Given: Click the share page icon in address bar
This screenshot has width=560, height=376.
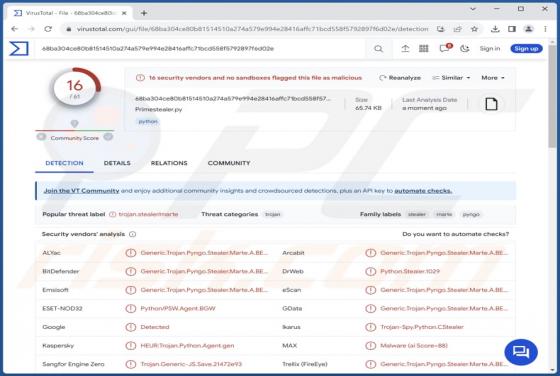Looking at the screenshot, I should (458, 29).
